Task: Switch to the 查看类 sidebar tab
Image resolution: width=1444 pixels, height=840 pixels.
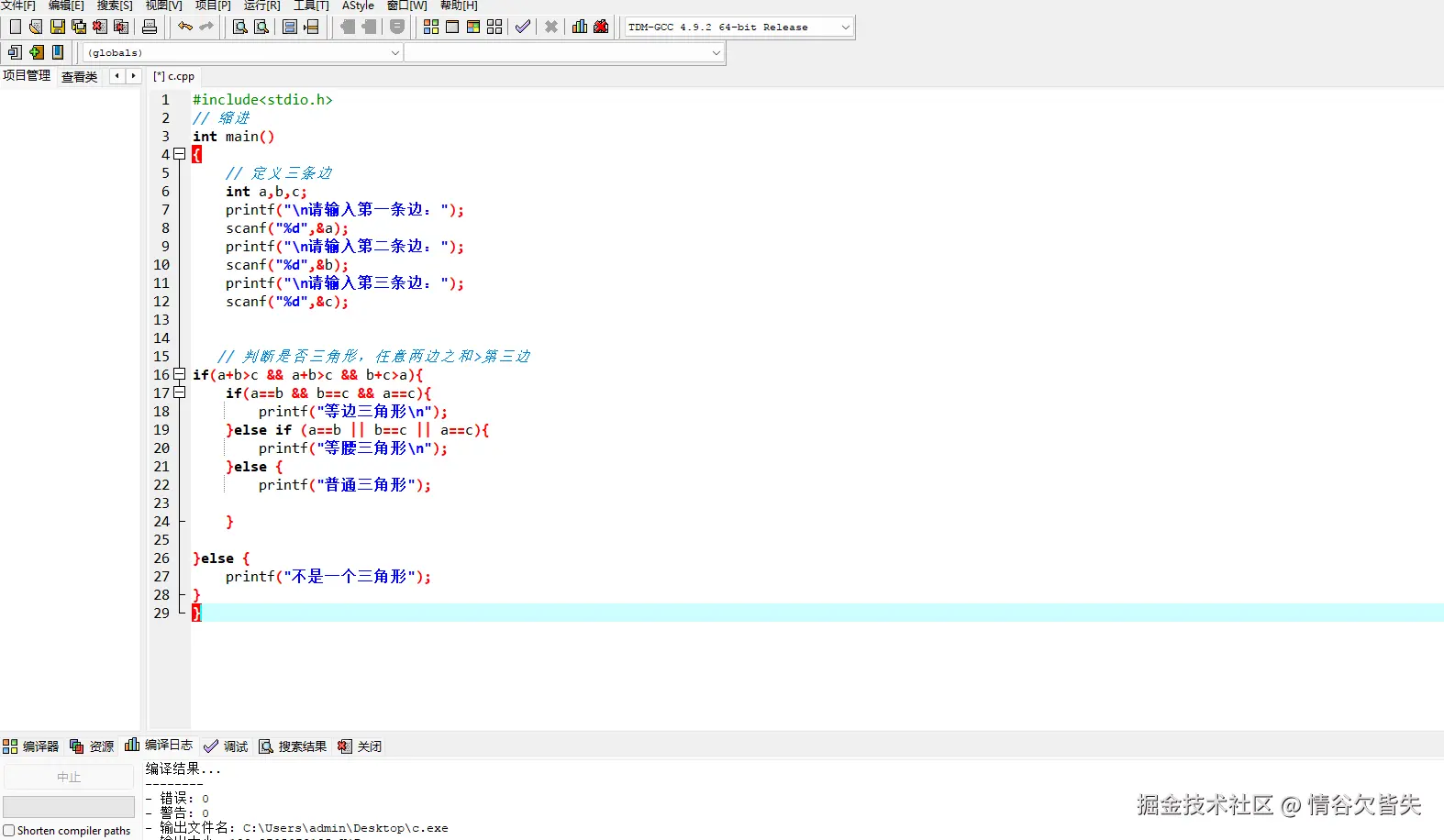Action: point(80,77)
